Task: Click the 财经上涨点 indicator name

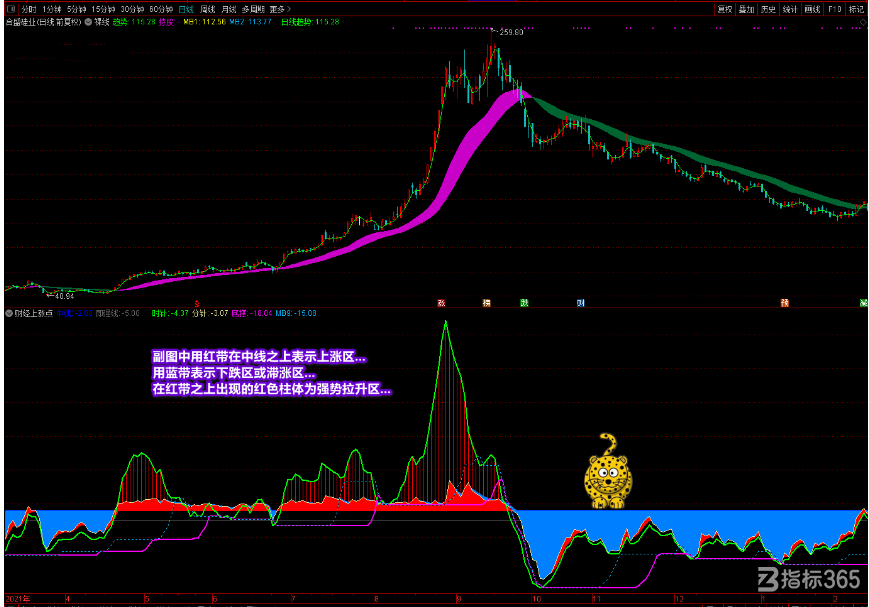Action: [33, 313]
